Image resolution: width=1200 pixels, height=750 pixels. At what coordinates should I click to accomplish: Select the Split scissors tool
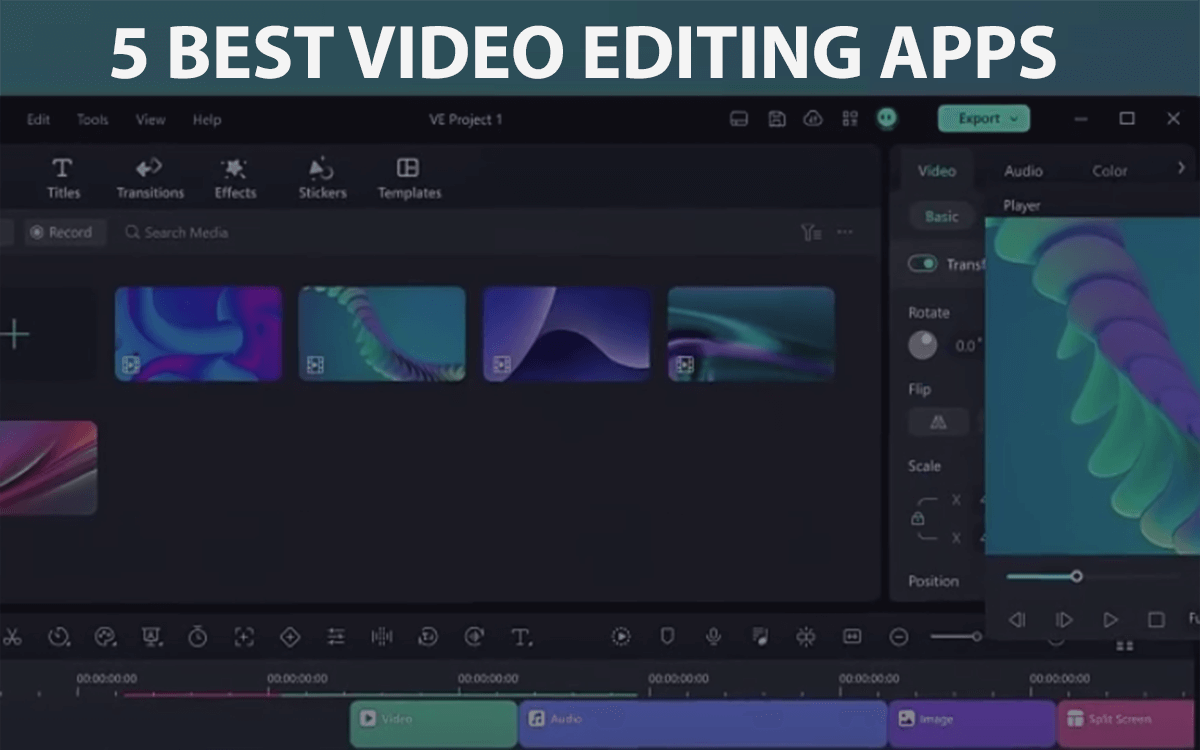pos(15,637)
